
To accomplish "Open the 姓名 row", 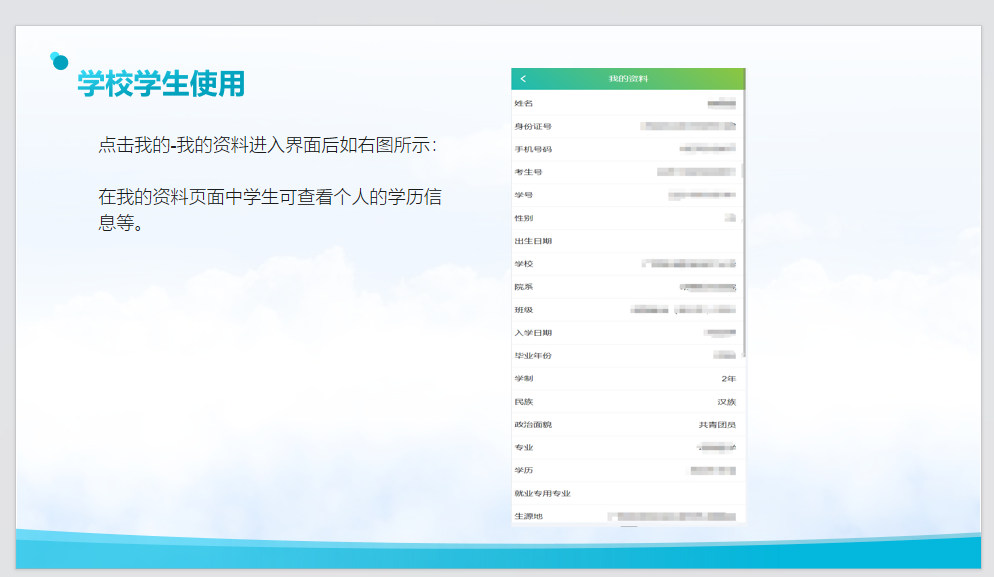I will [x=627, y=103].
